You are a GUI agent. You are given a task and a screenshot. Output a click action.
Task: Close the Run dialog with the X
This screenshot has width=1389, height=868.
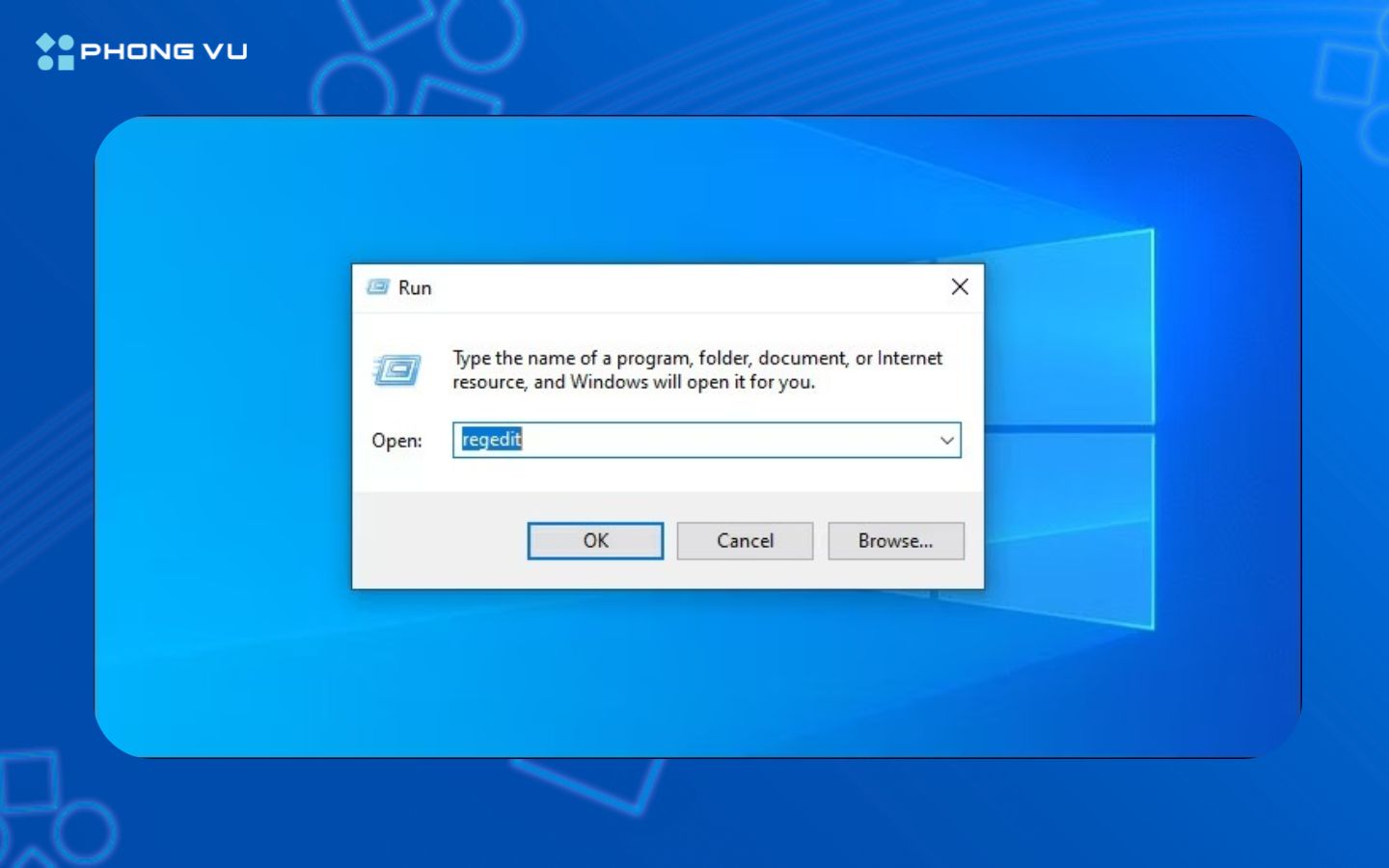tap(960, 286)
